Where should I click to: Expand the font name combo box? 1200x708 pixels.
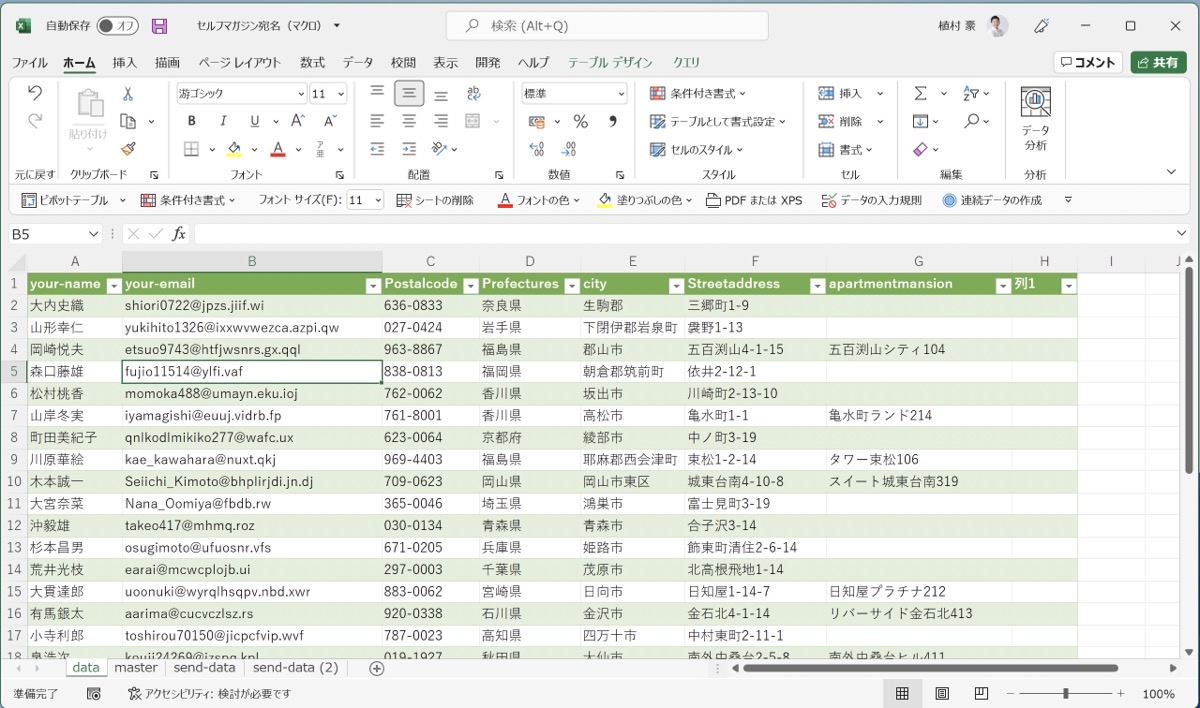[x=301, y=94]
